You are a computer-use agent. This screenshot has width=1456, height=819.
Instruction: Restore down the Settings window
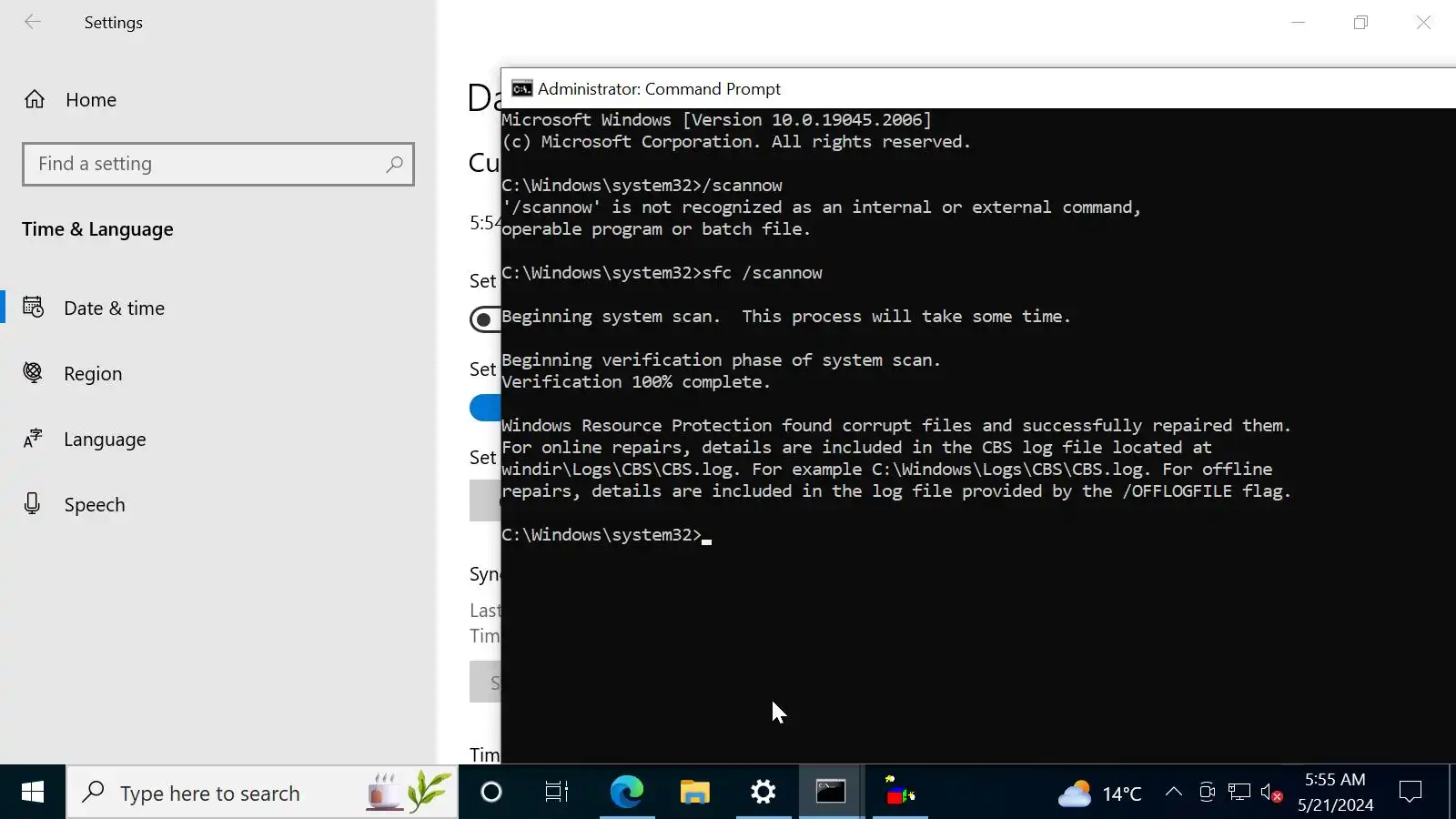(1360, 22)
